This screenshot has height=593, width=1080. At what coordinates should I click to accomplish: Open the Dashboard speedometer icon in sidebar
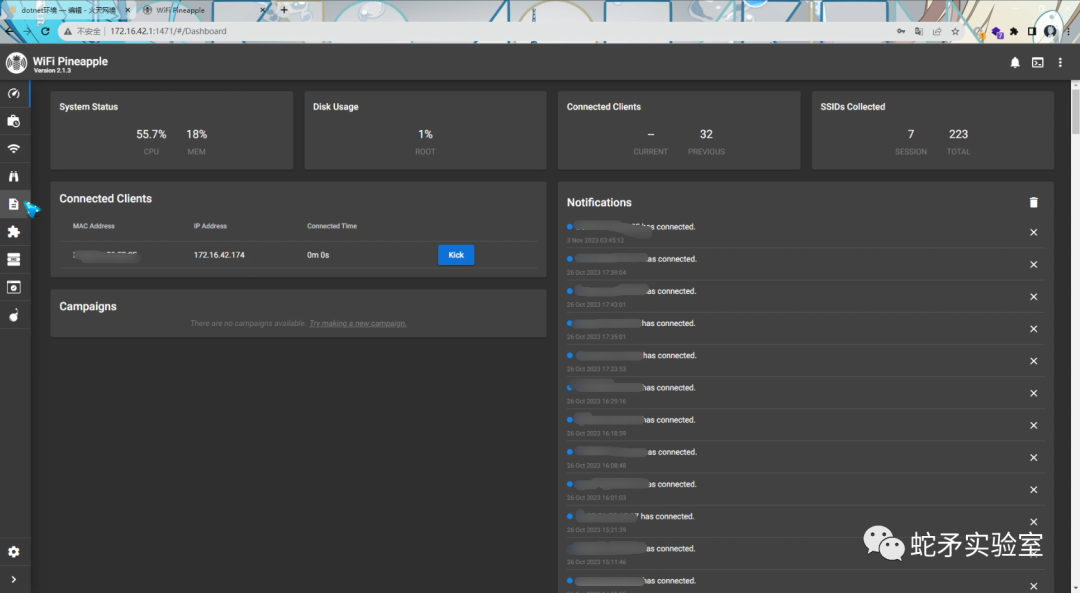click(x=14, y=93)
